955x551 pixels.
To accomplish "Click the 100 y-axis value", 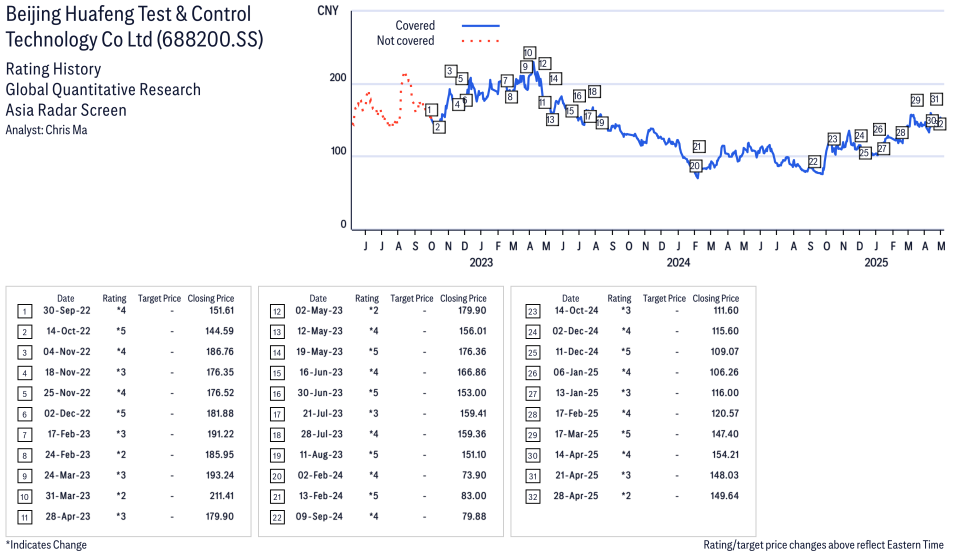I will pos(338,150).
